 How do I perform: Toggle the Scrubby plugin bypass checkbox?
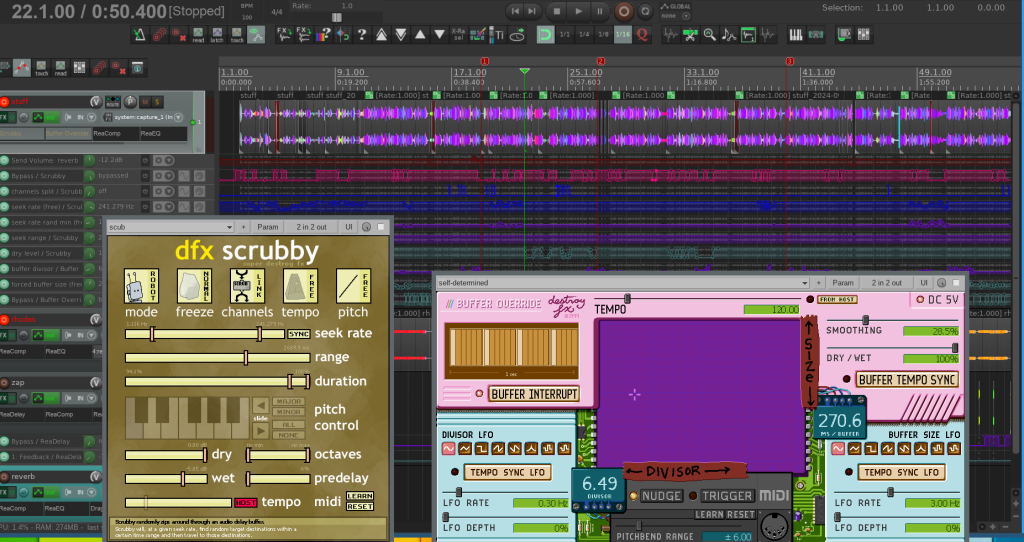(x=381, y=227)
